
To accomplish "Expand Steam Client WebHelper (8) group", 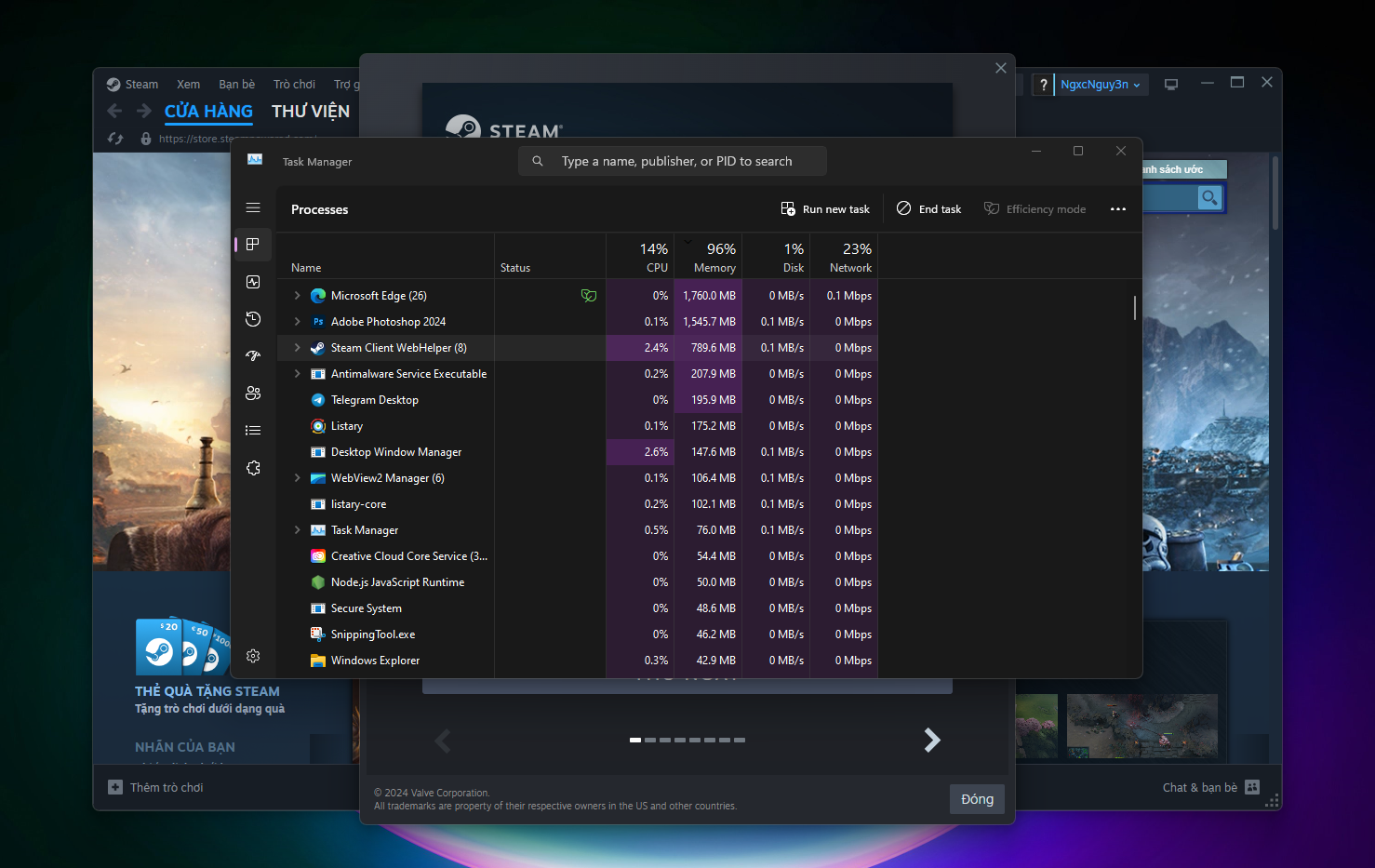I will pos(297,348).
